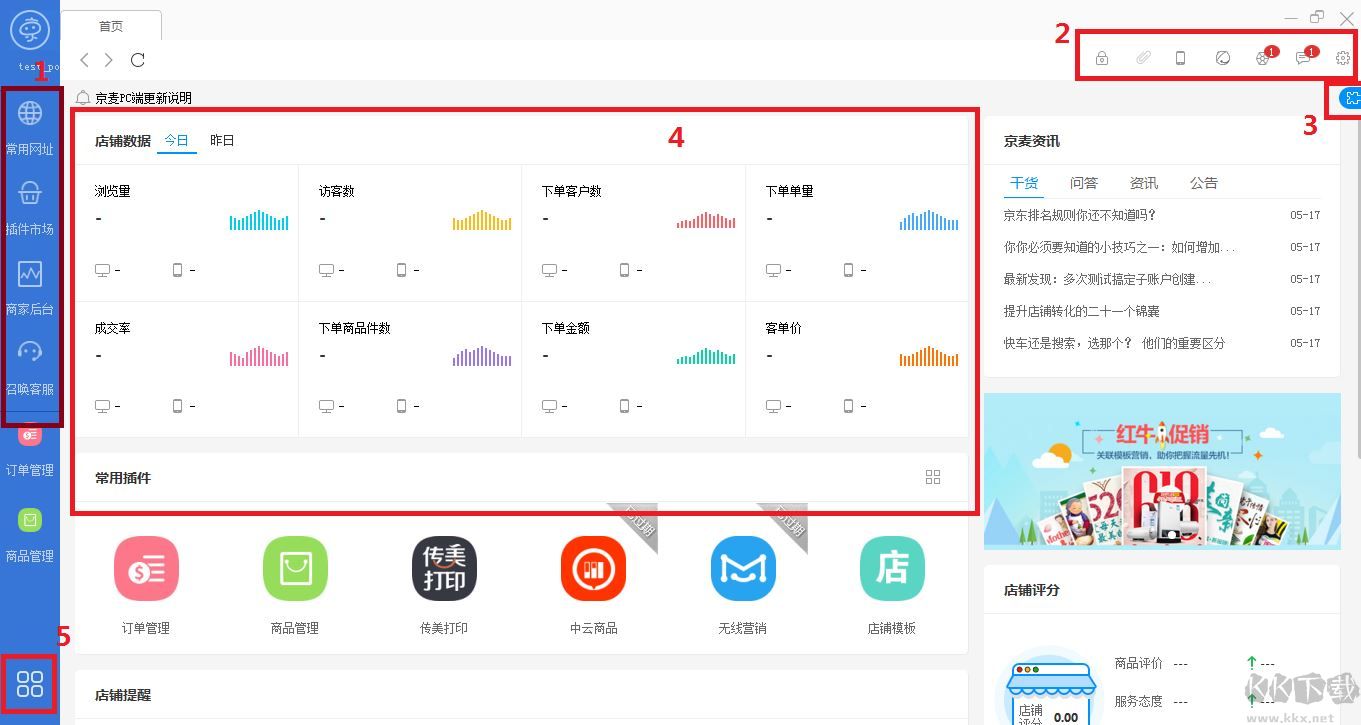Click the paperclip attachment icon
The height and width of the screenshot is (725, 1361).
pyautogui.click(x=1143, y=58)
